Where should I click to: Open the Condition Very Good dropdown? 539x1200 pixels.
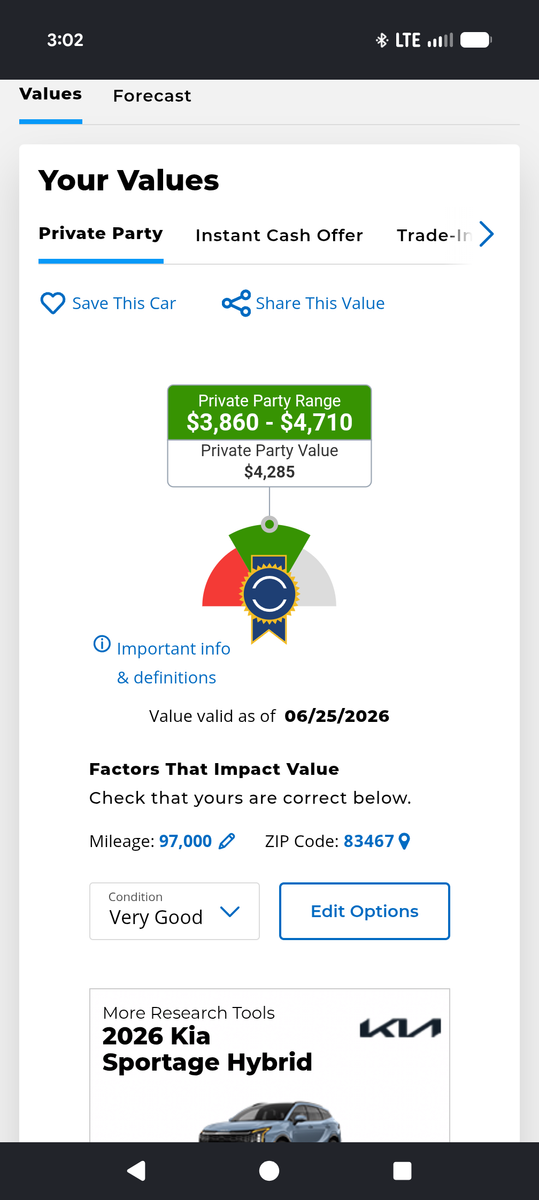tap(174, 911)
